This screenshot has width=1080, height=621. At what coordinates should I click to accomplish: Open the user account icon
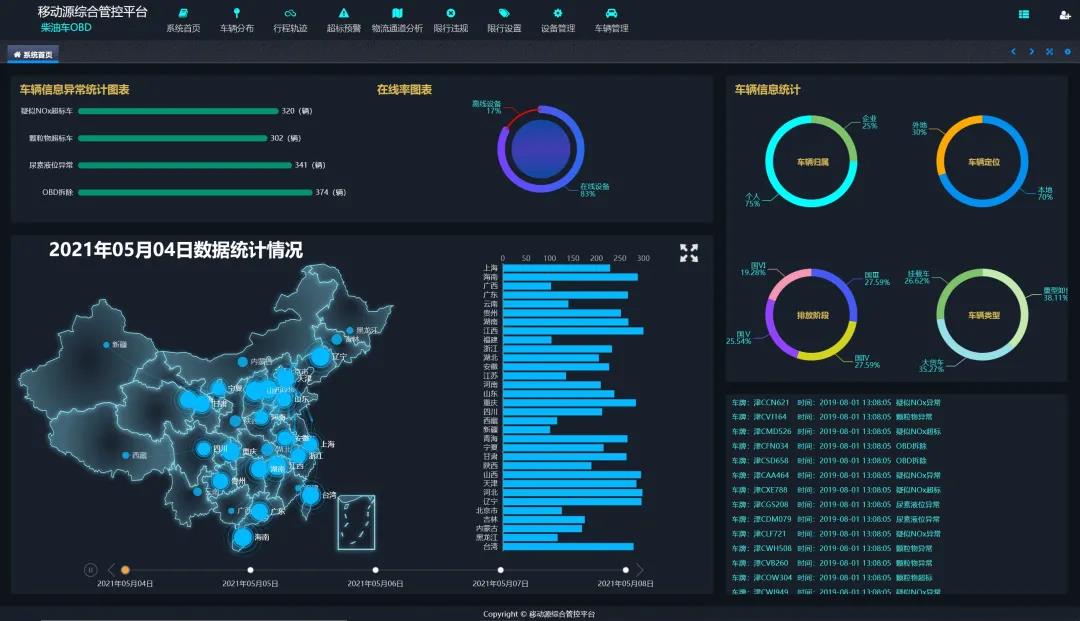coord(1064,14)
